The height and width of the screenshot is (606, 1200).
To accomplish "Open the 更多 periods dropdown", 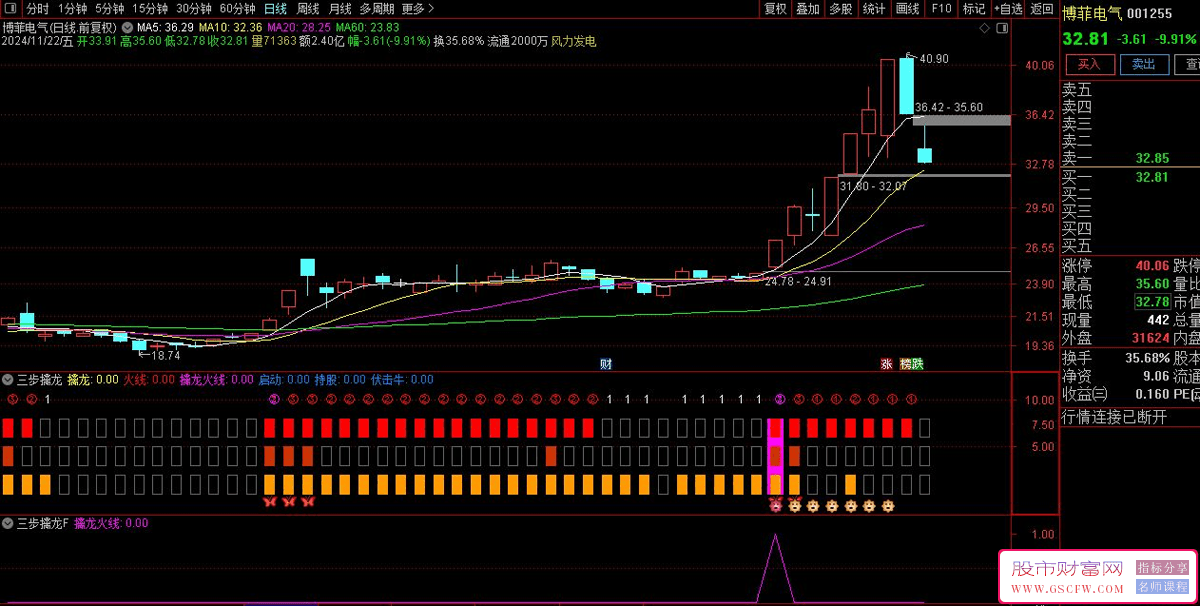I will point(418,9).
